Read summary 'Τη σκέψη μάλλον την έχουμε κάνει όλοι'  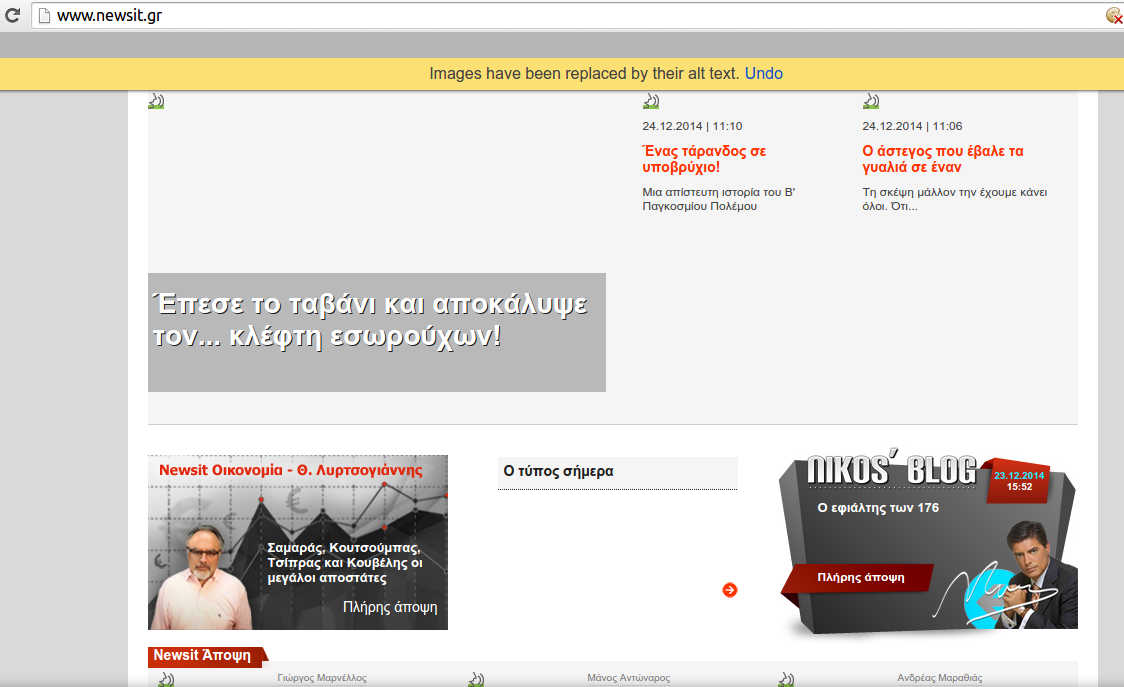tap(954, 199)
